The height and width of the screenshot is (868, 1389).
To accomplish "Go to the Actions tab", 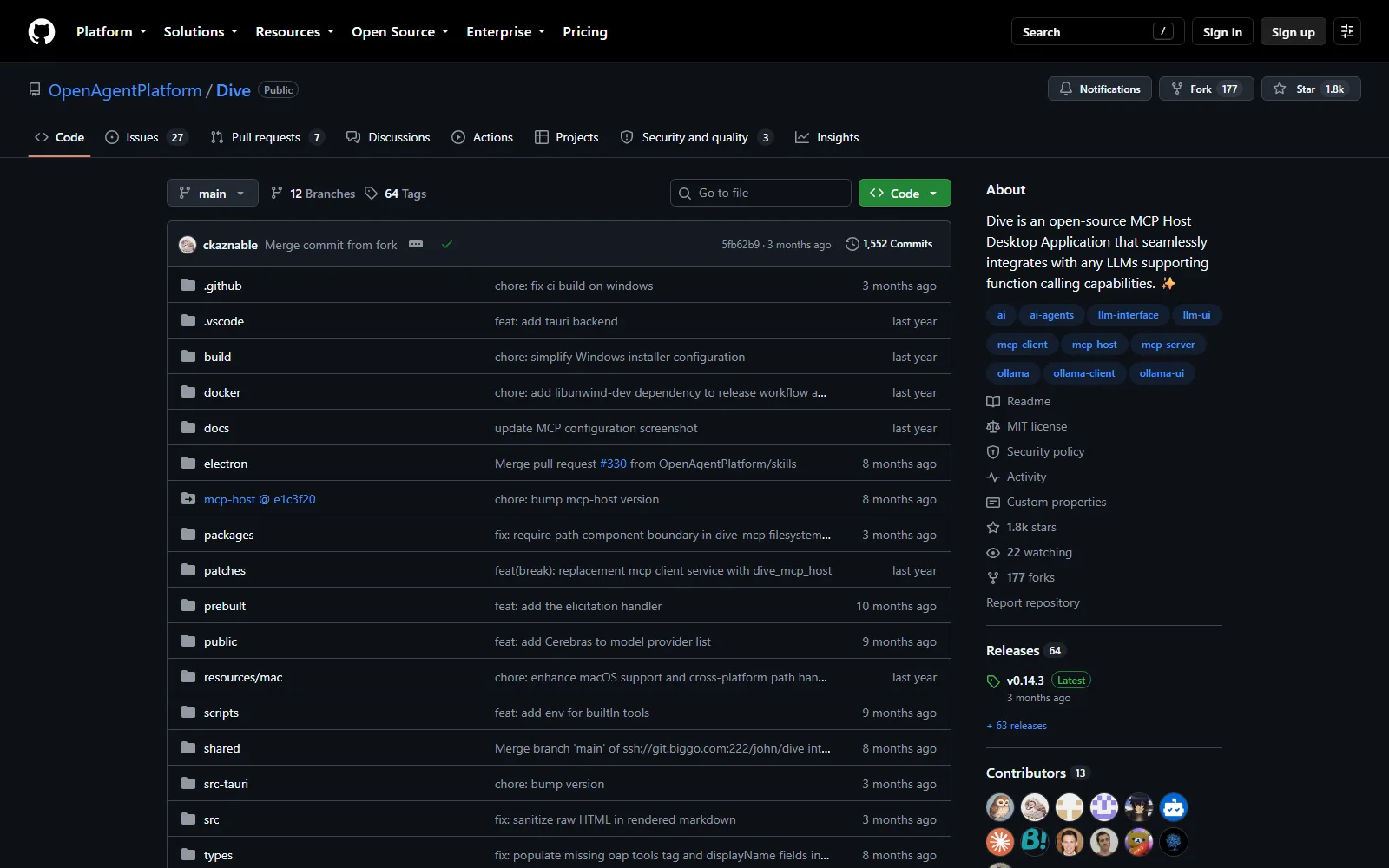I will 483,137.
